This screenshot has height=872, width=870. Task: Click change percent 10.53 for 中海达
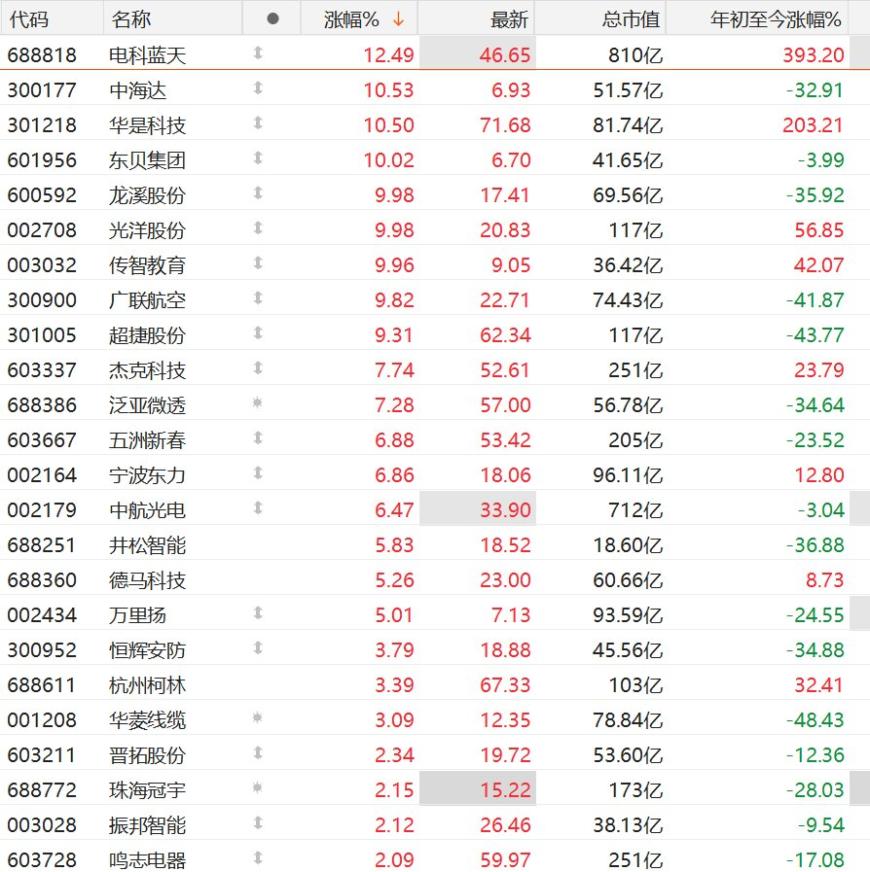click(389, 90)
